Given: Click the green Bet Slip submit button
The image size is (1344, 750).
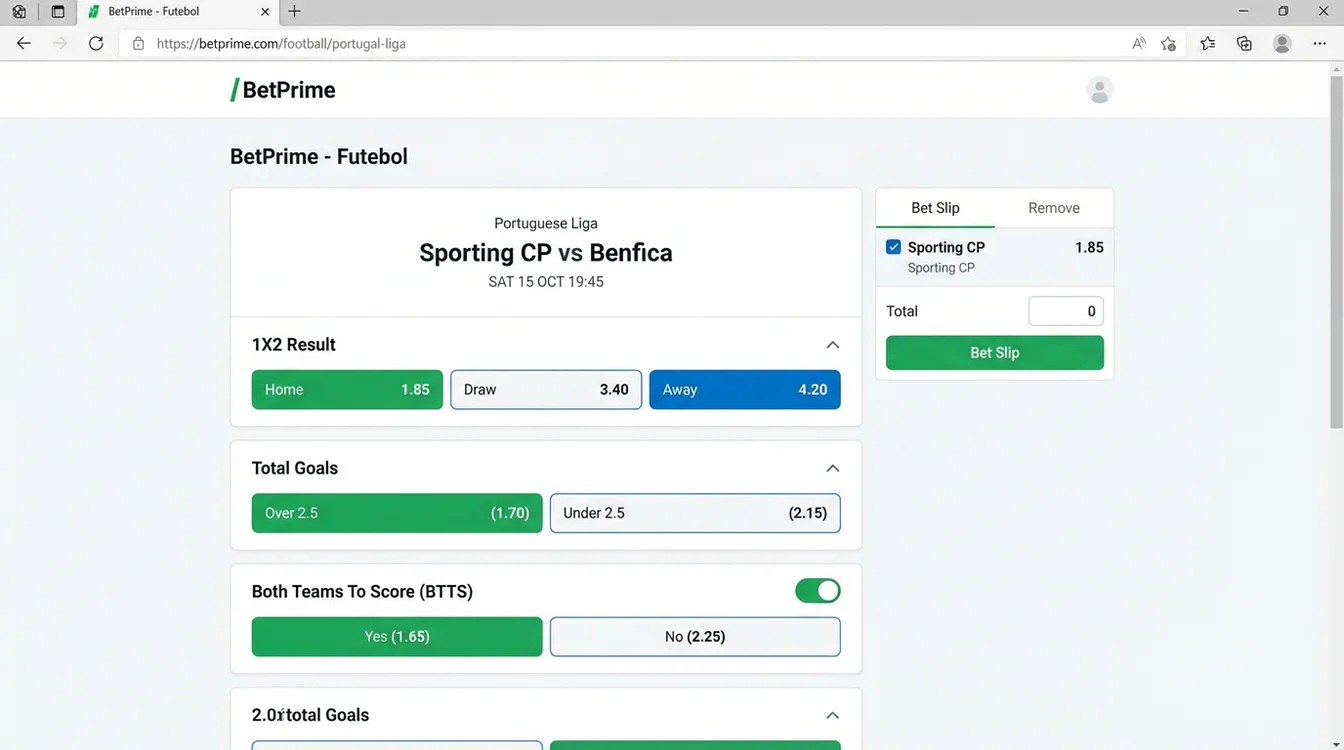Looking at the screenshot, I should [x=995, y=353].
